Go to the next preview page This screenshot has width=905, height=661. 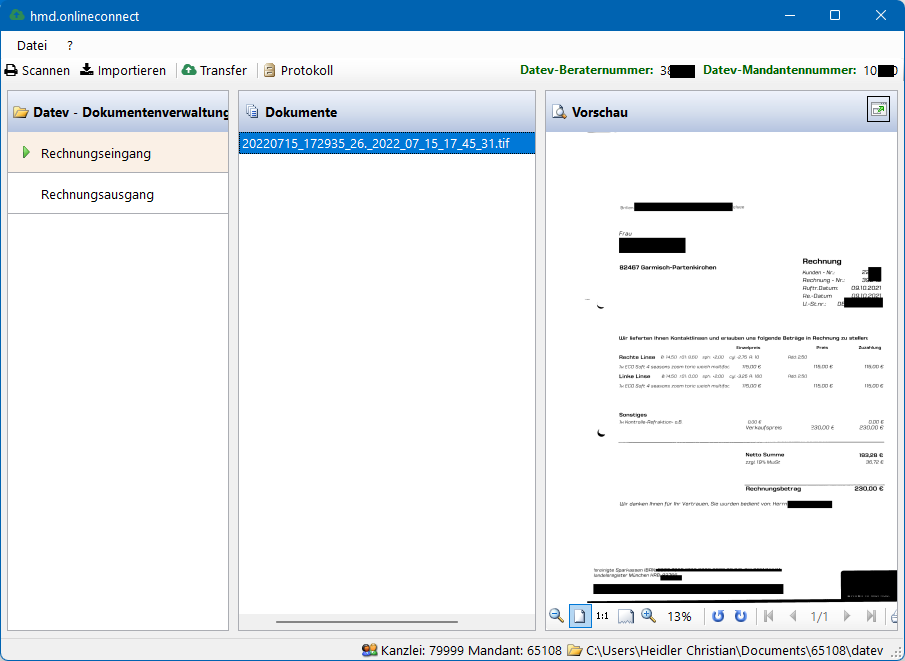coord(845,616)
